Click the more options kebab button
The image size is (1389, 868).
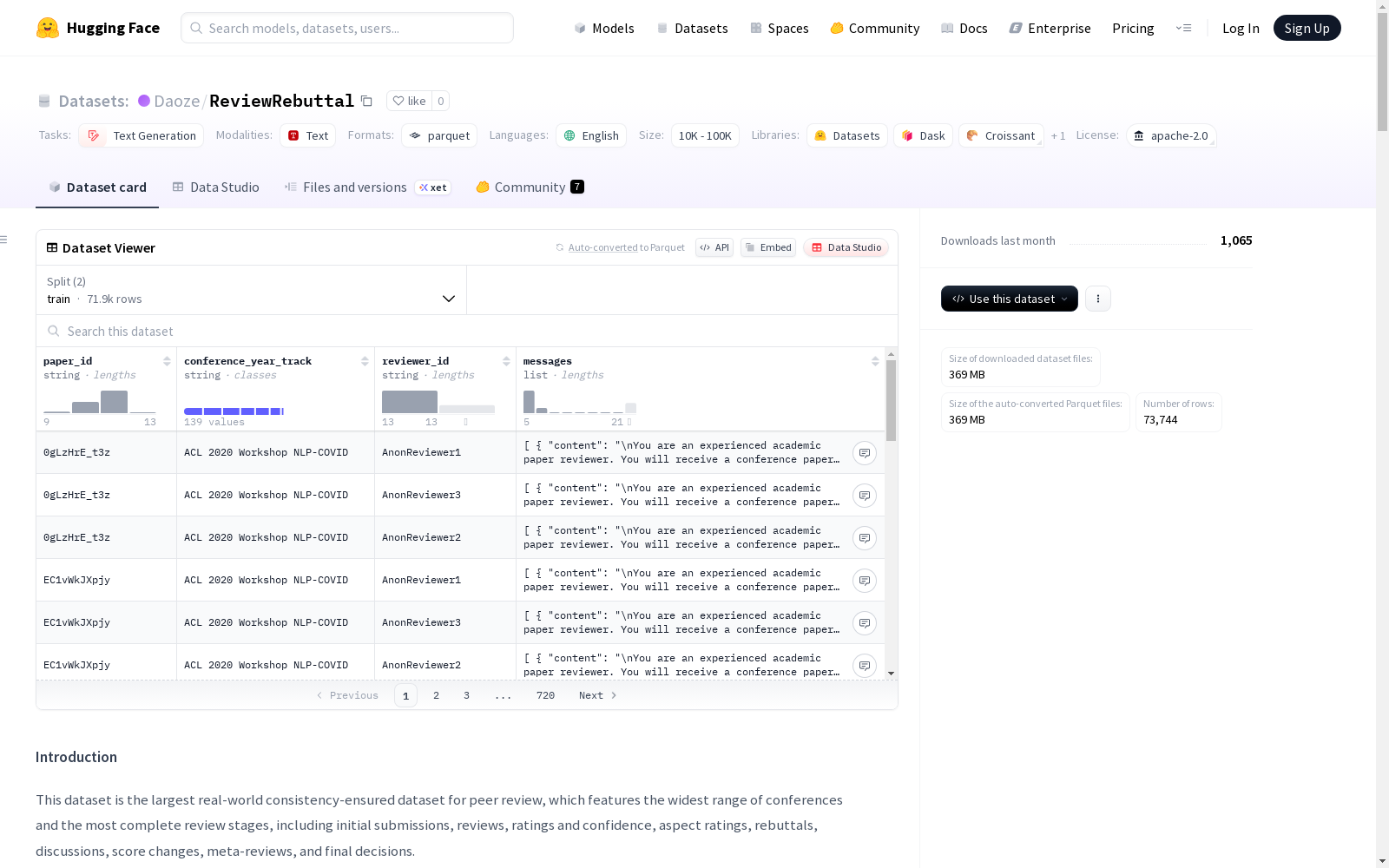click(1098, 299)
